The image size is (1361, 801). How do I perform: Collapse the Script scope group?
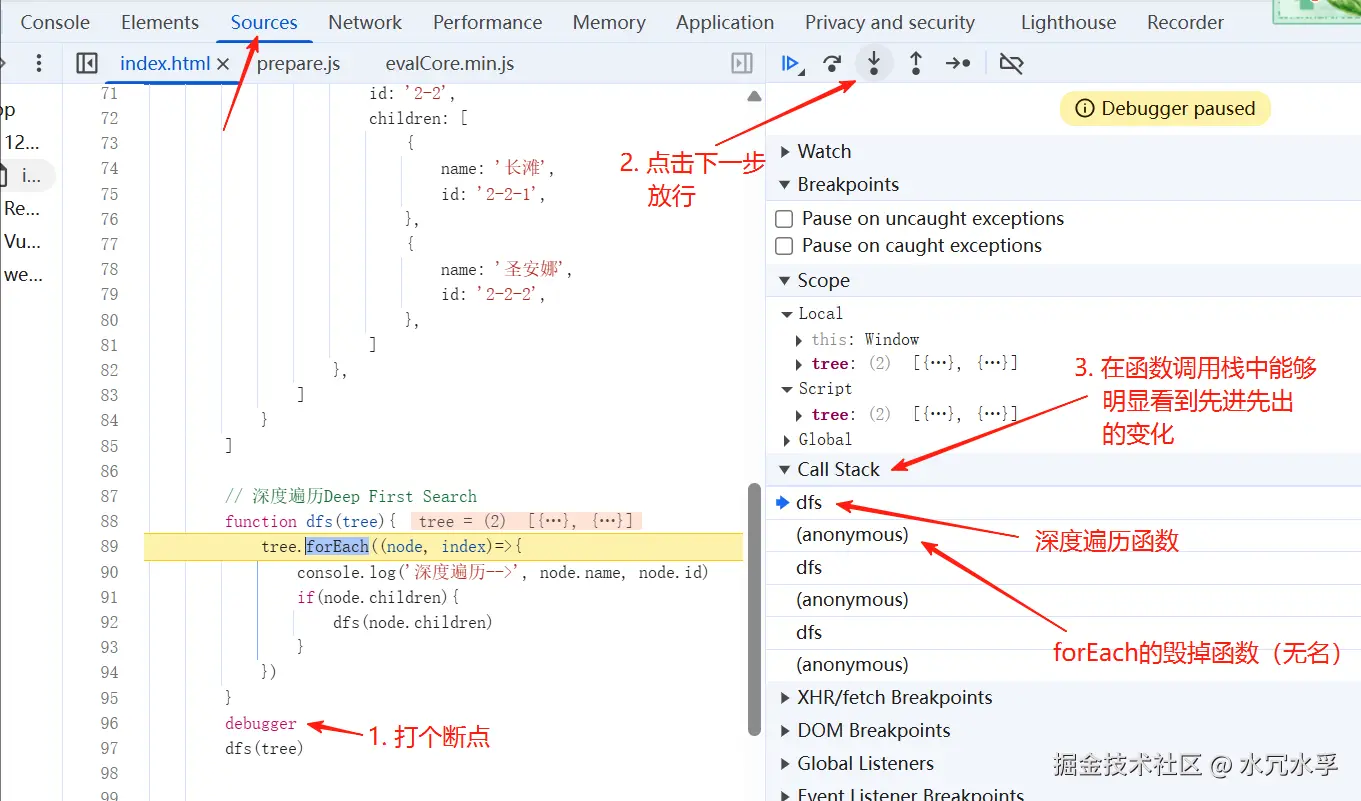click(787, 389)
